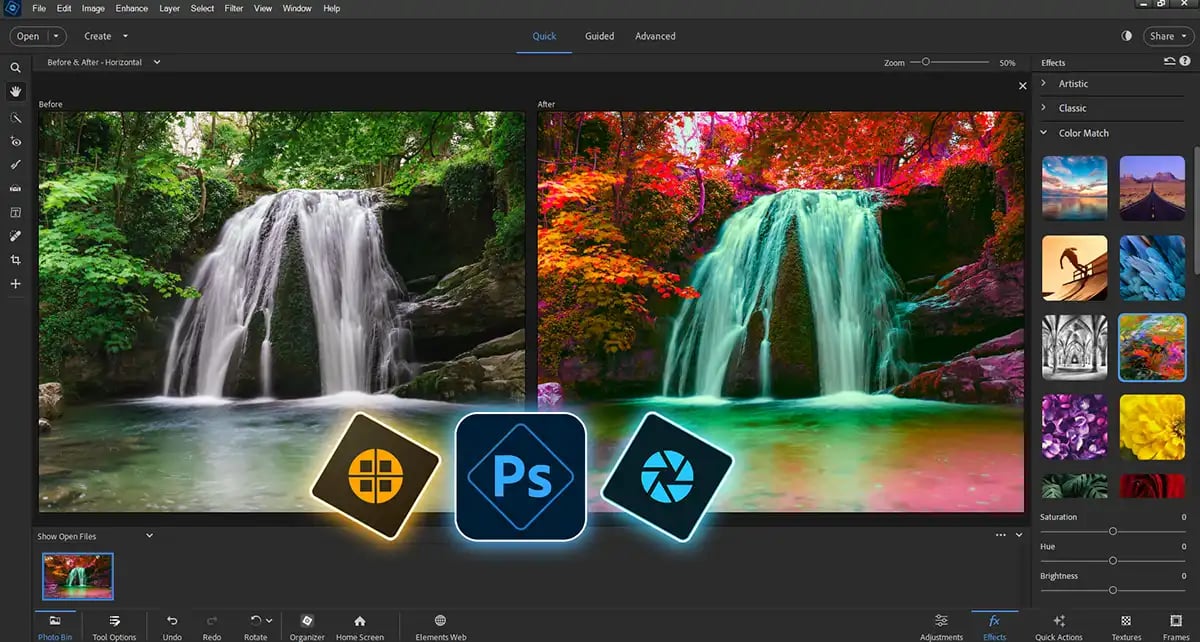The height and width of the screenshot is (642, 1200).
Task: Open the Rotate direction dropdown arrow
Action: coord(269,621)
